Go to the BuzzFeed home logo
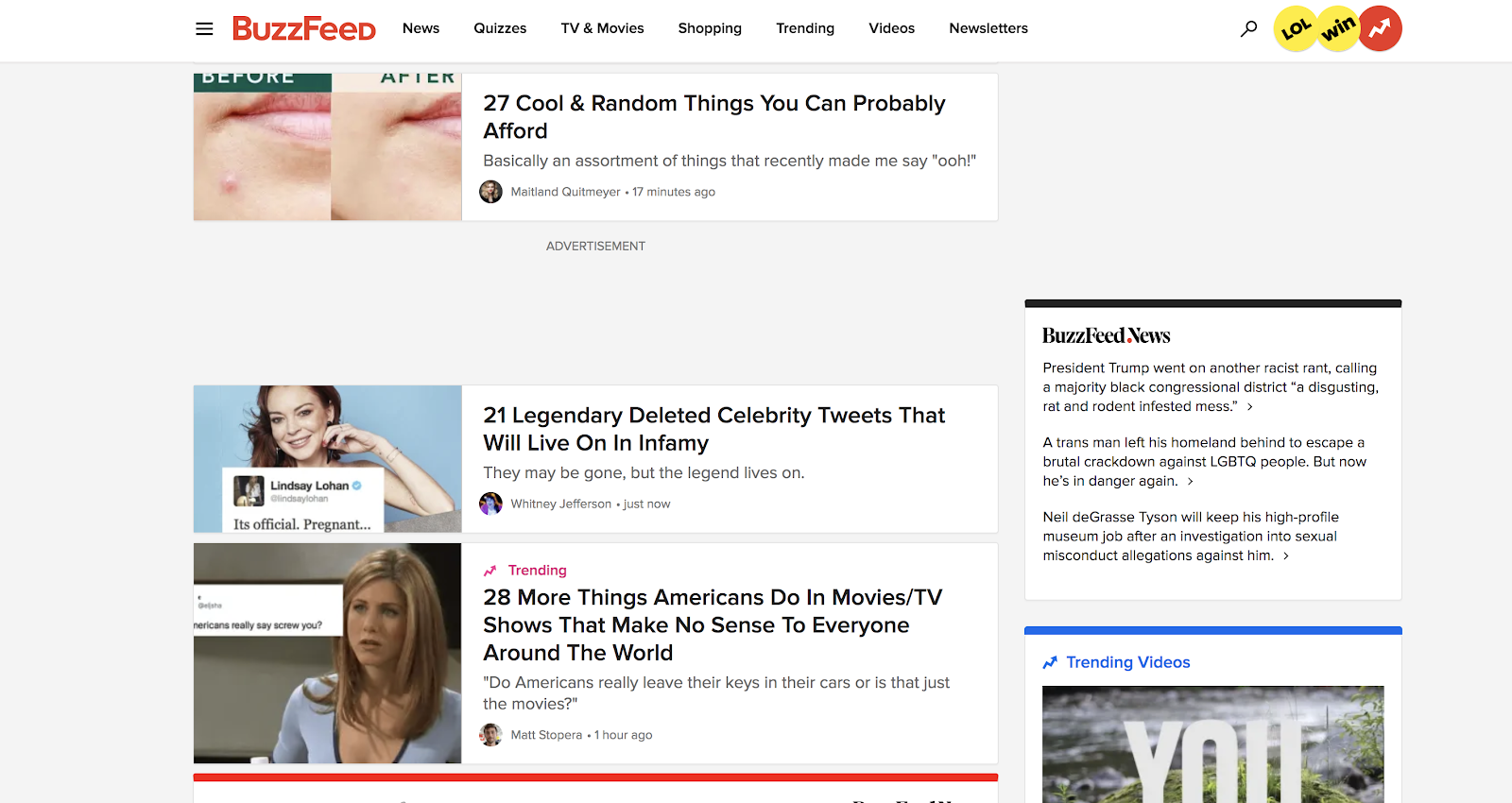The image size is (1512, 803). (x=304, y=28)
